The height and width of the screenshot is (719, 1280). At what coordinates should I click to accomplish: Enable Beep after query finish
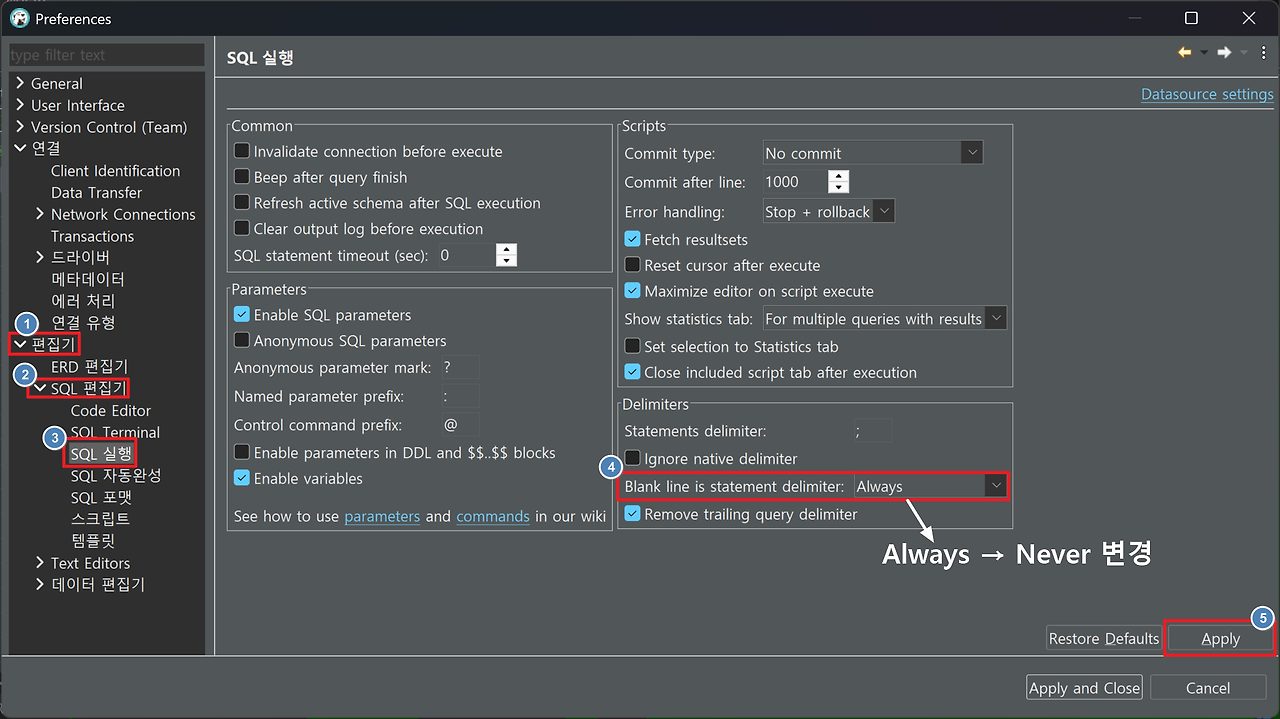click(241, 175)
